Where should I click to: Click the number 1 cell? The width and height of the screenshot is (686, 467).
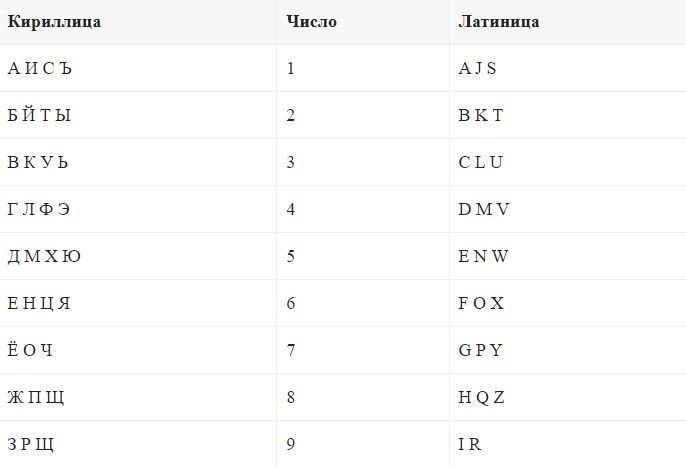point(363,68)
